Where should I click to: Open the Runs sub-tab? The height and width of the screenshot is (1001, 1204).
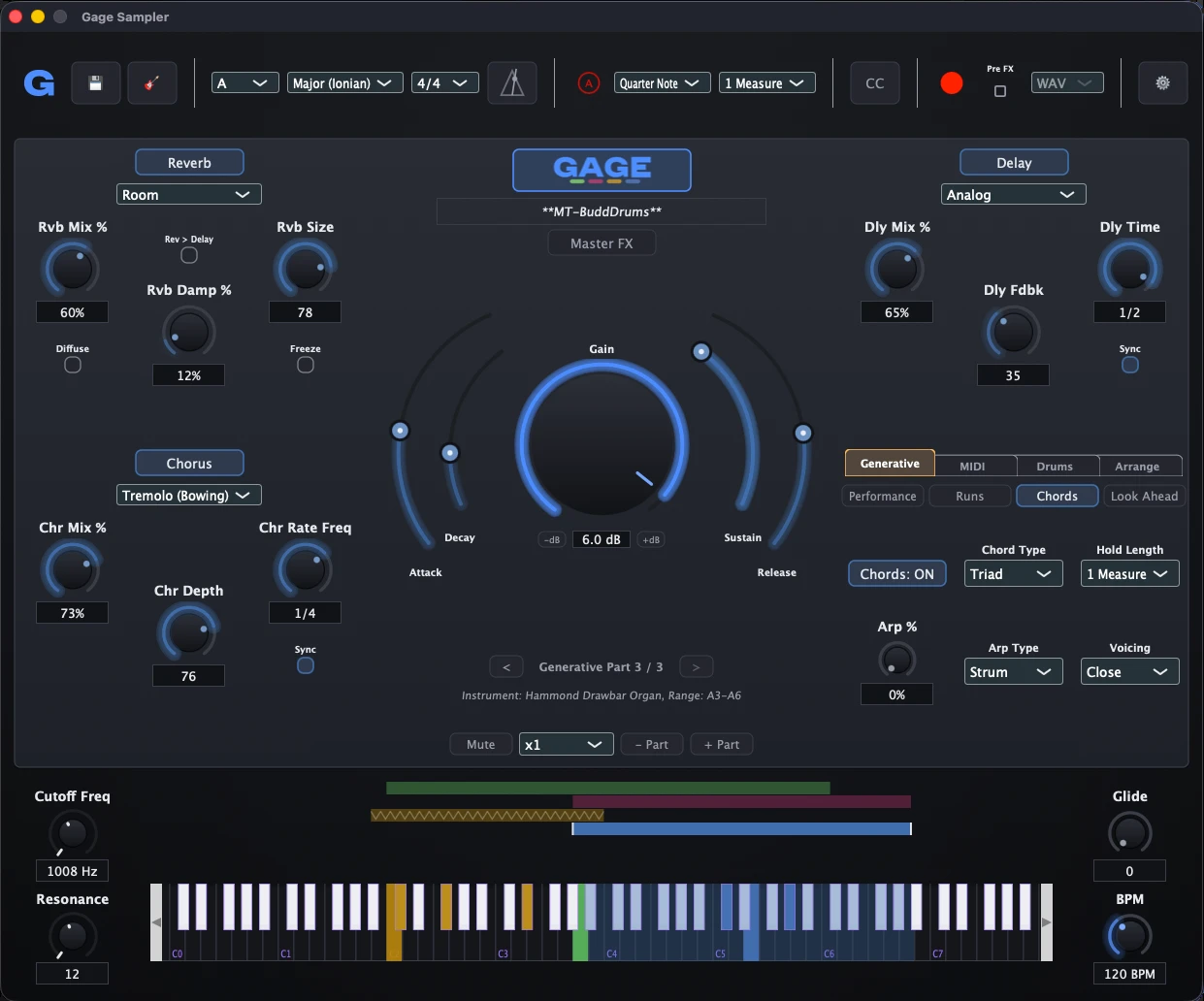coord(970,497)
